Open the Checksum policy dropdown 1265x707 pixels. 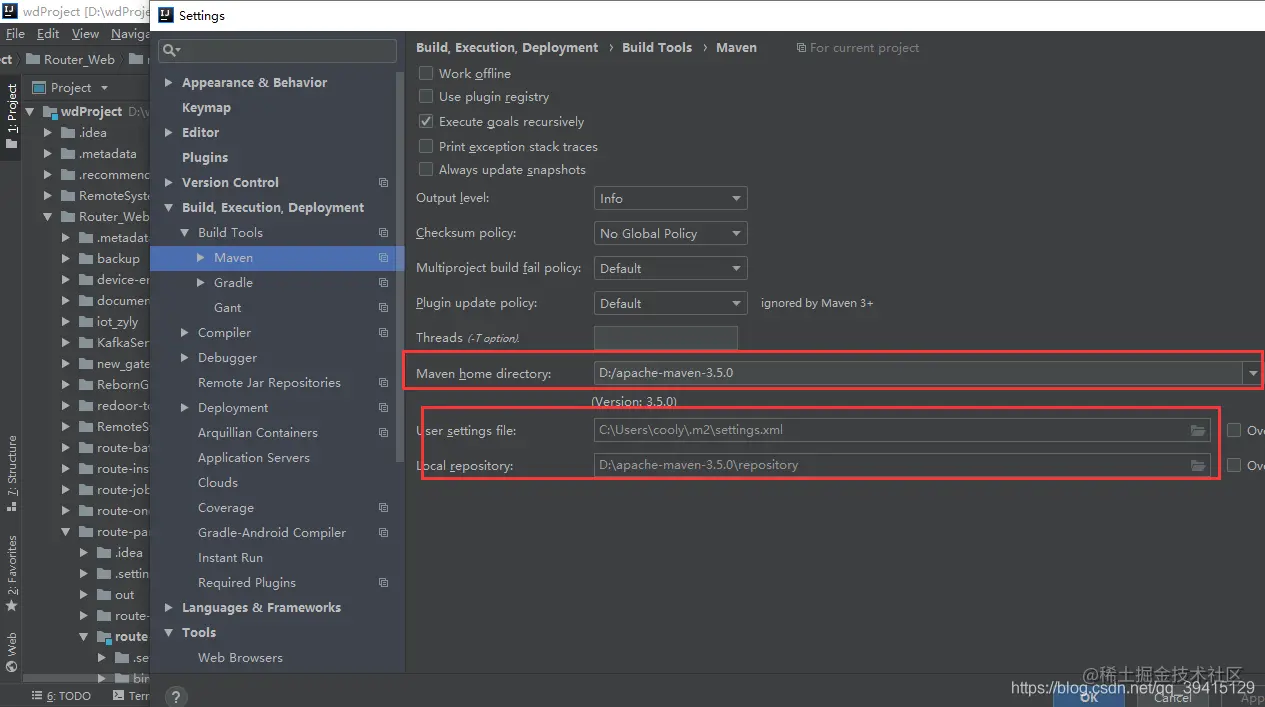[x=670, y=234]
